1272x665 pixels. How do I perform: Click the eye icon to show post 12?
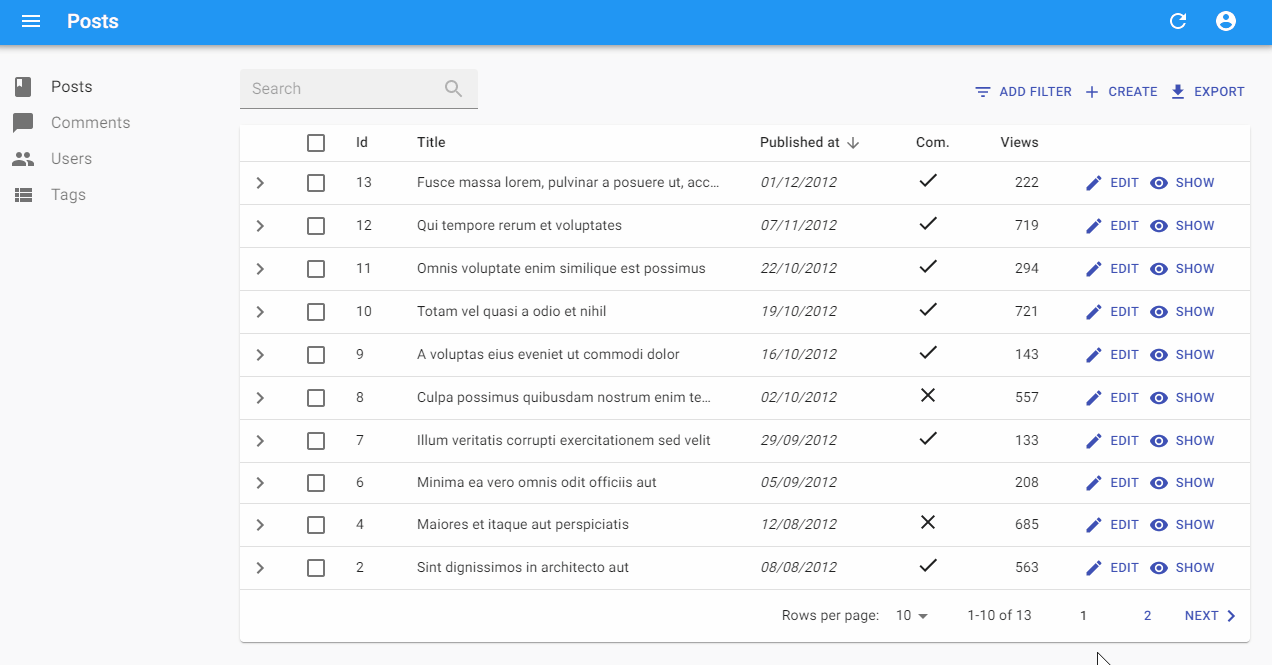click(x=1158, y=225)
